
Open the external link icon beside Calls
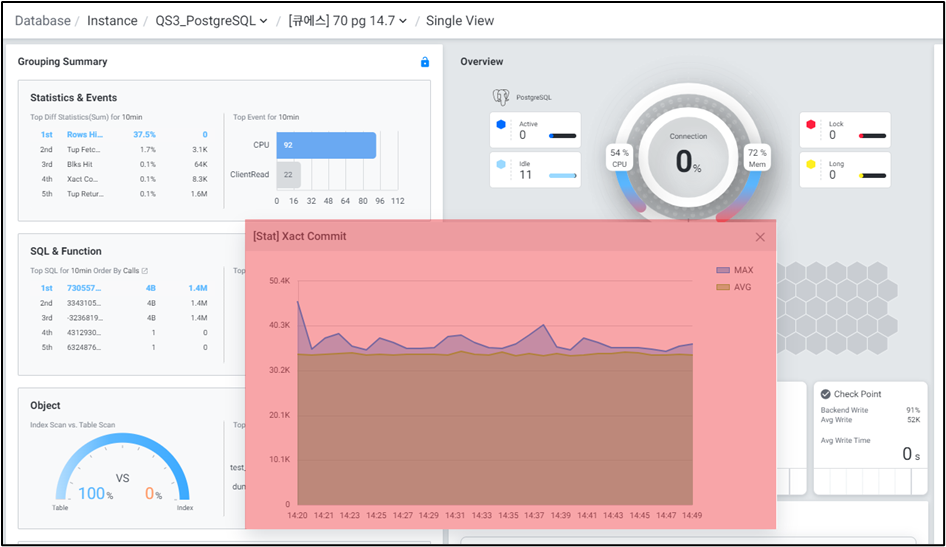click(x=145, y=271)
